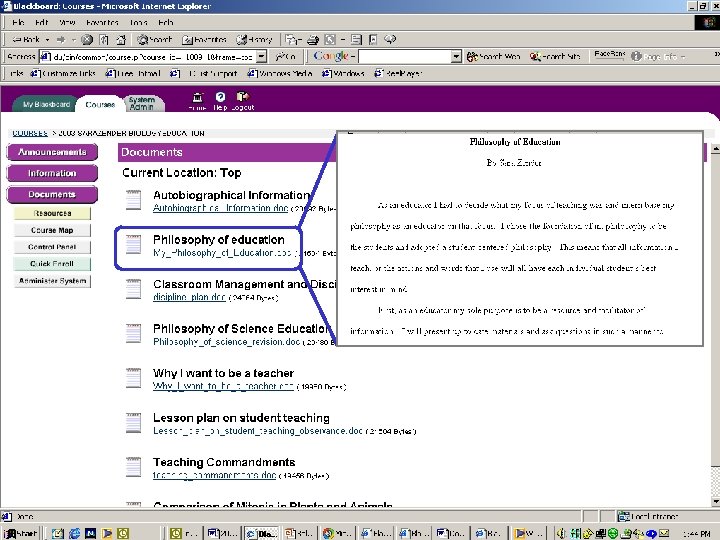Open the Search pane from the toolbar
The image size is (720, 540).
[x=155, y=39]
